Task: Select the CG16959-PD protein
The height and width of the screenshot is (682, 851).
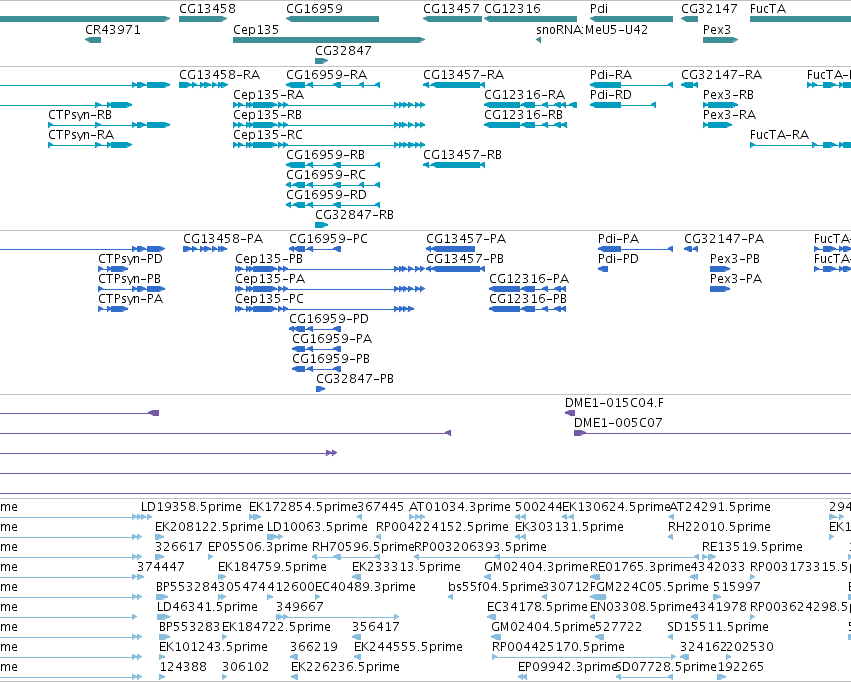Action: (315, 329)
